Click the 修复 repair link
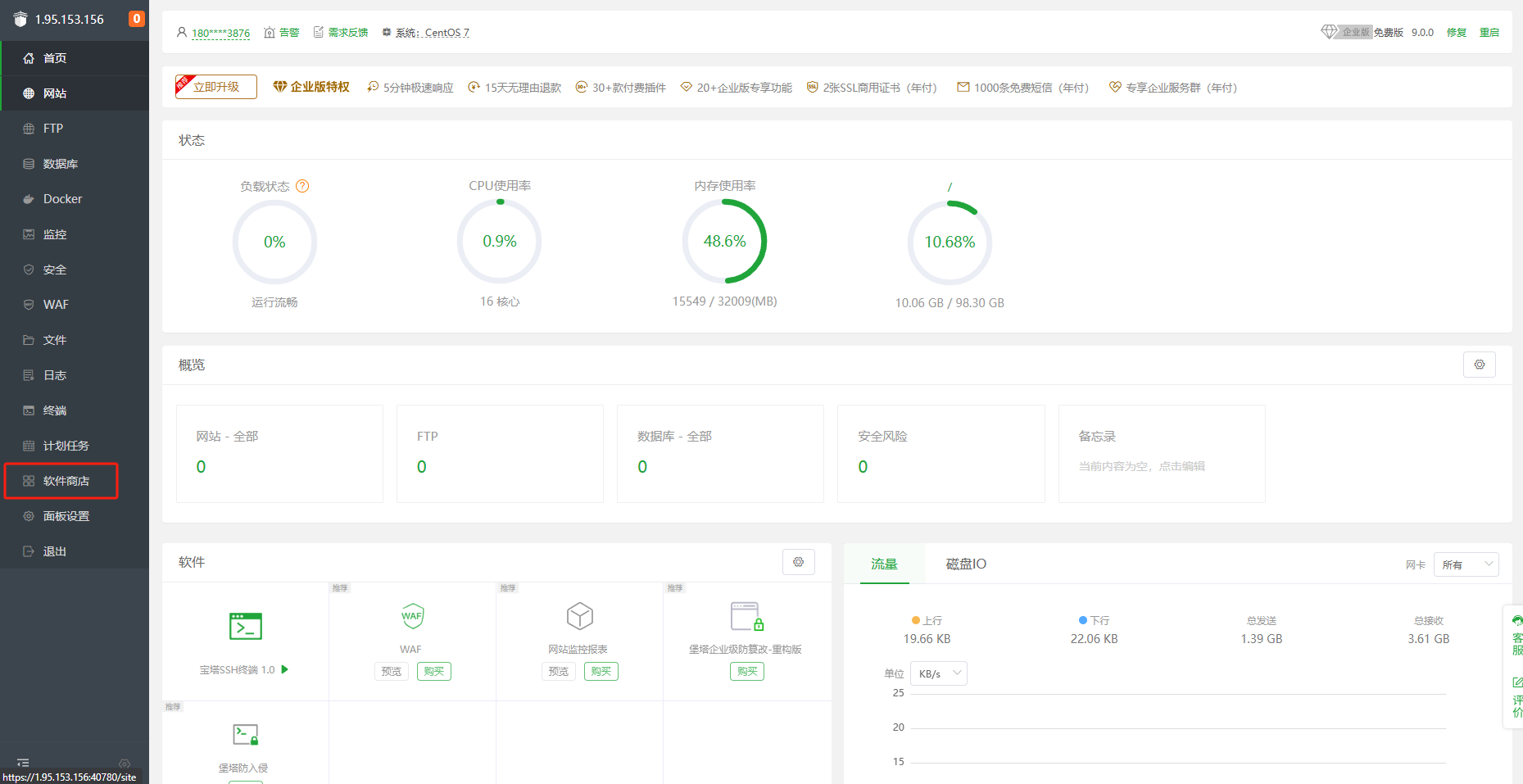The width and height of the screenshot is (1523, 784). tap(1457, 33)
